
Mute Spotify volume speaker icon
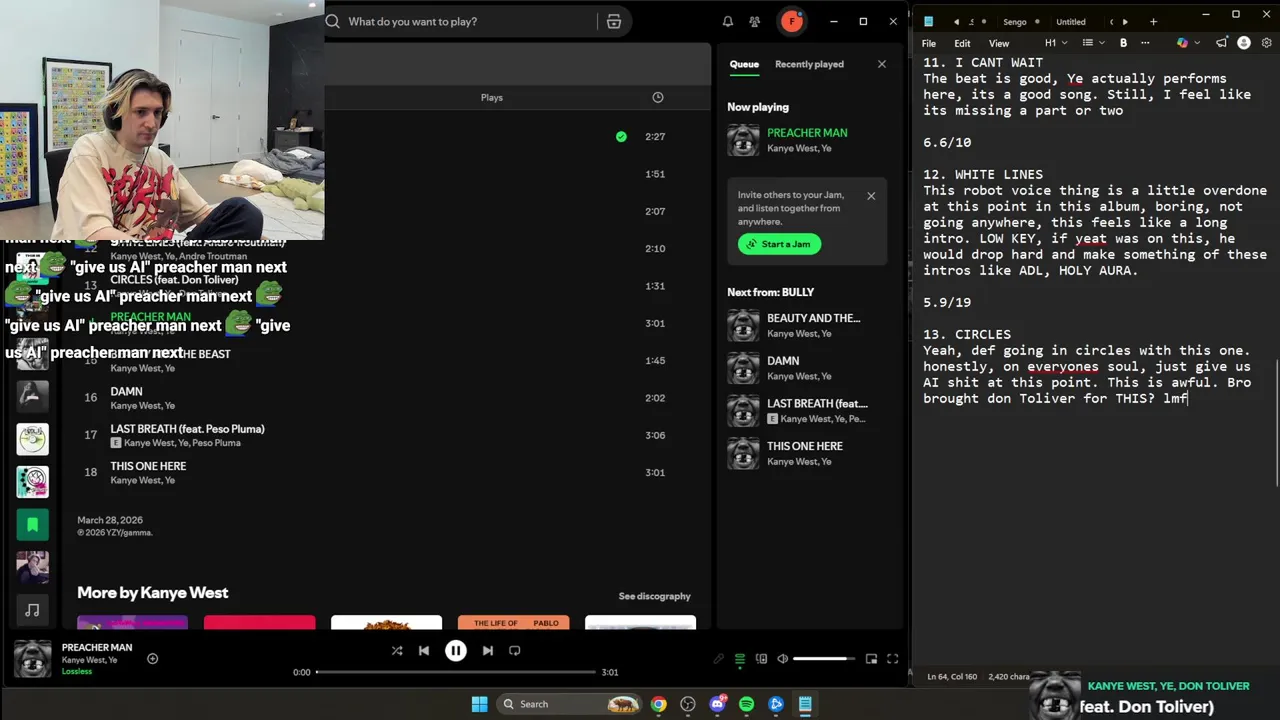click(x=782, y=659)
